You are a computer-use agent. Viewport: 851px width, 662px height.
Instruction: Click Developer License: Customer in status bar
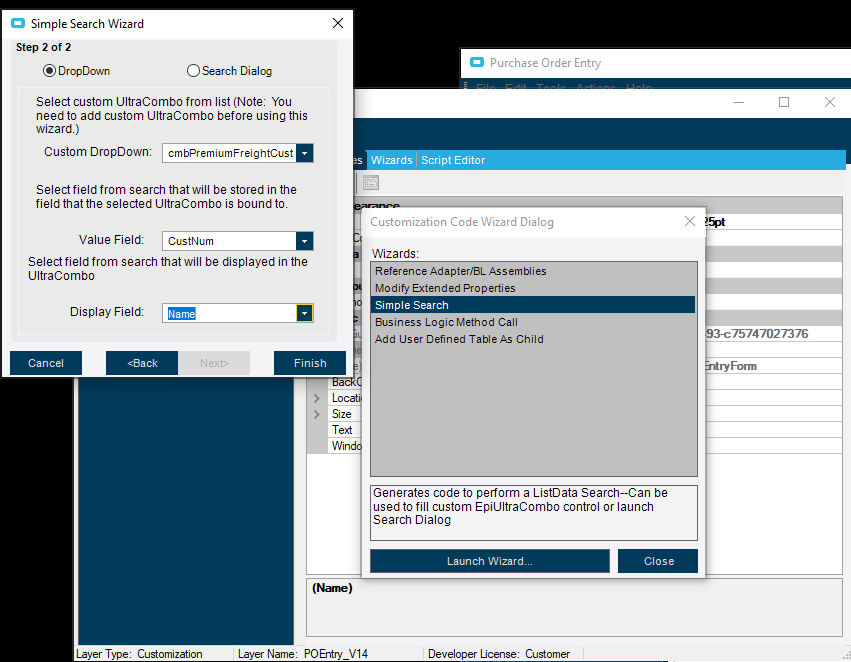click(x=499, y=654)
